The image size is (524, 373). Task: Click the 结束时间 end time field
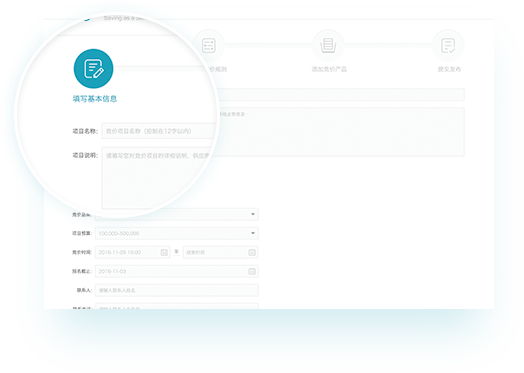pyautogui.click(x=221, y=252)
